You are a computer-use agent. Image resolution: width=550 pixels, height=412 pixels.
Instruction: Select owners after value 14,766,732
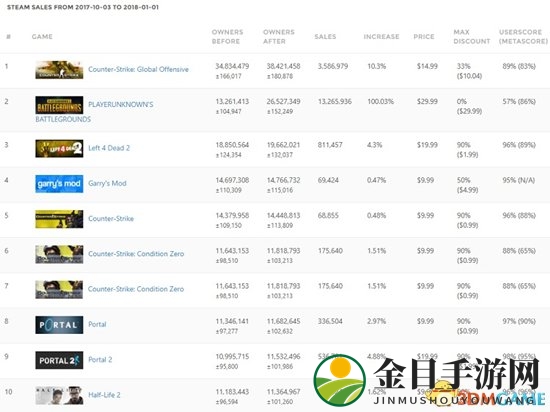click(x=283, y=180)
